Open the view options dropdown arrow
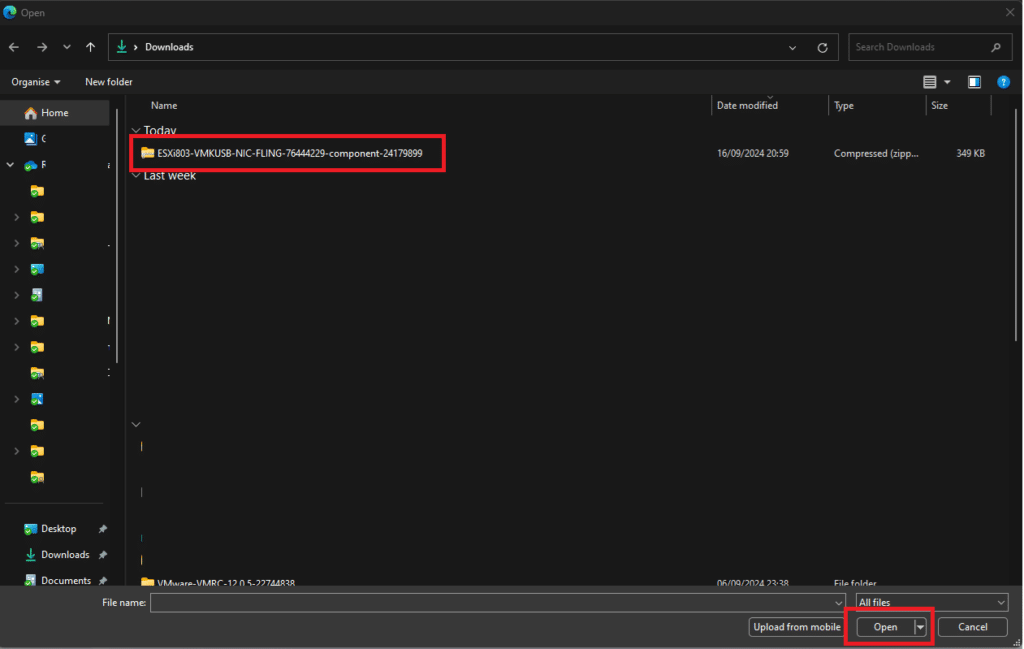 pos(947,82)
